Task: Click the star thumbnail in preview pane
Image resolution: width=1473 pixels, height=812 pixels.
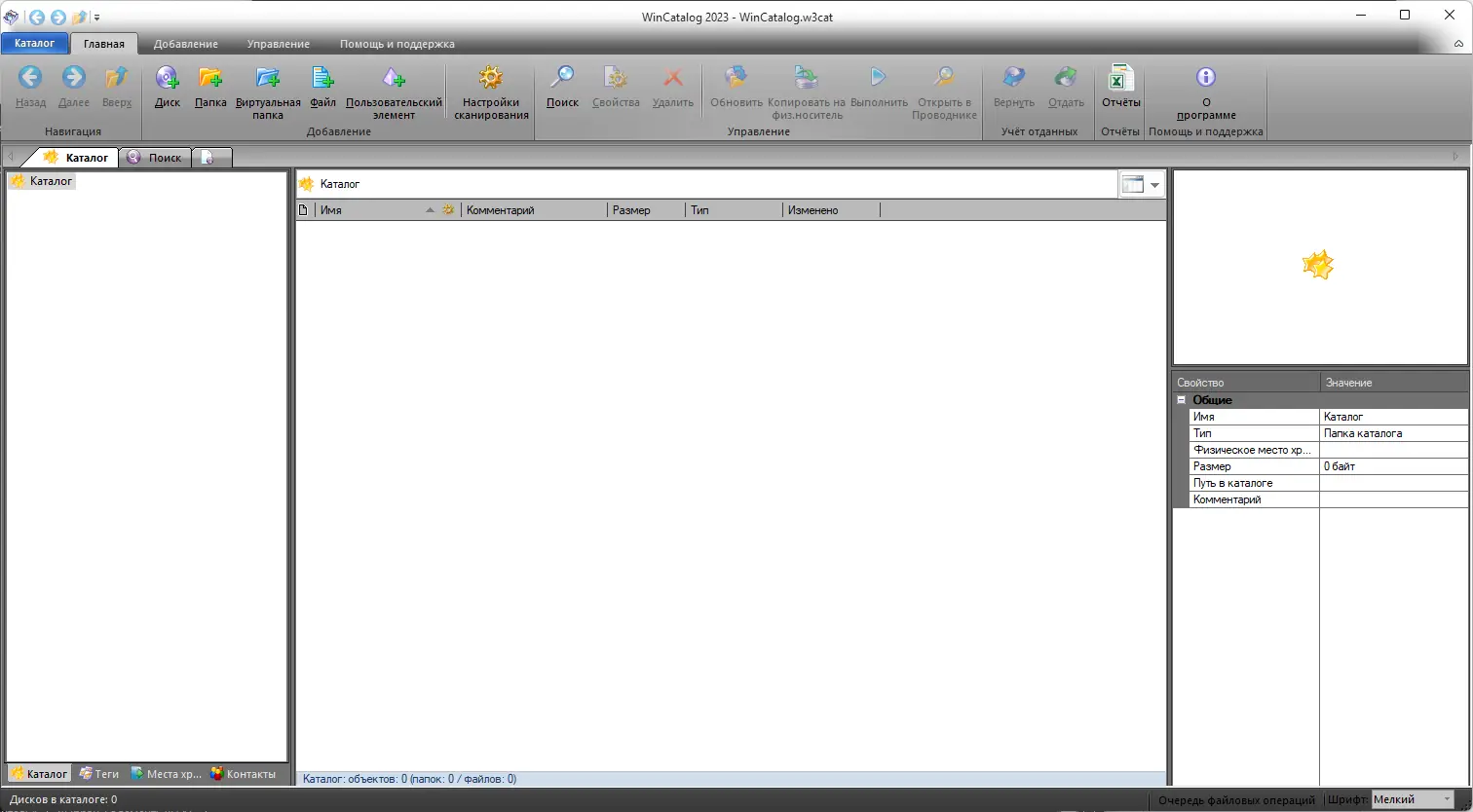Action: (1318, 265)
